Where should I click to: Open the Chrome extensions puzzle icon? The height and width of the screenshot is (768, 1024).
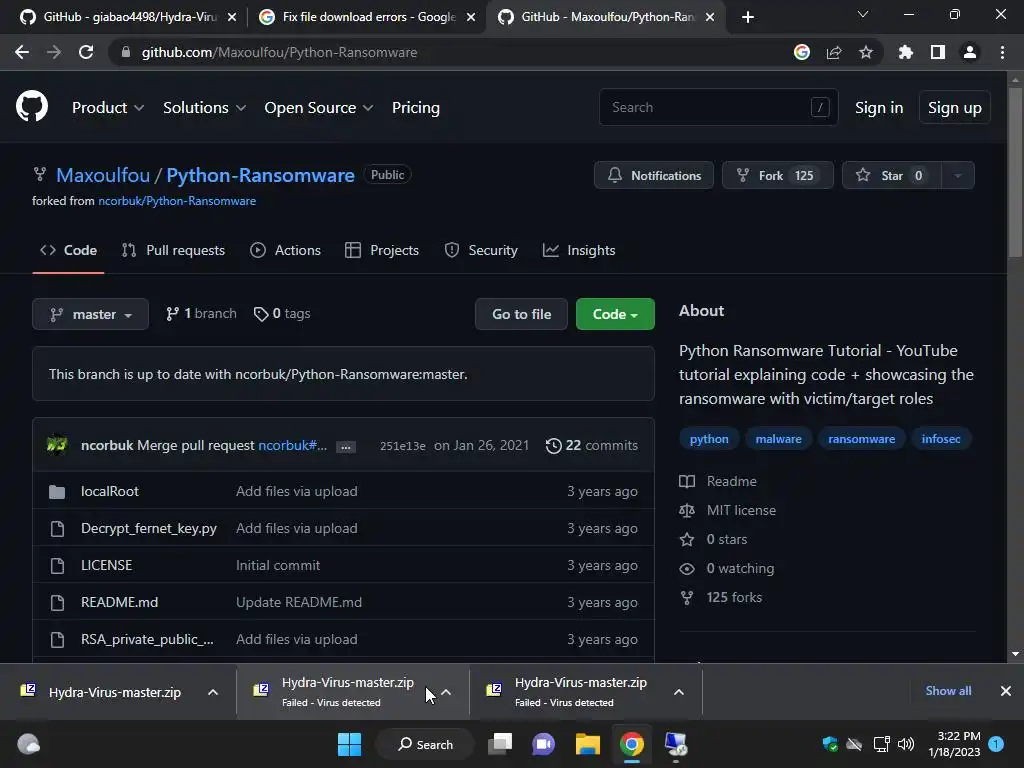click(906, 52)
